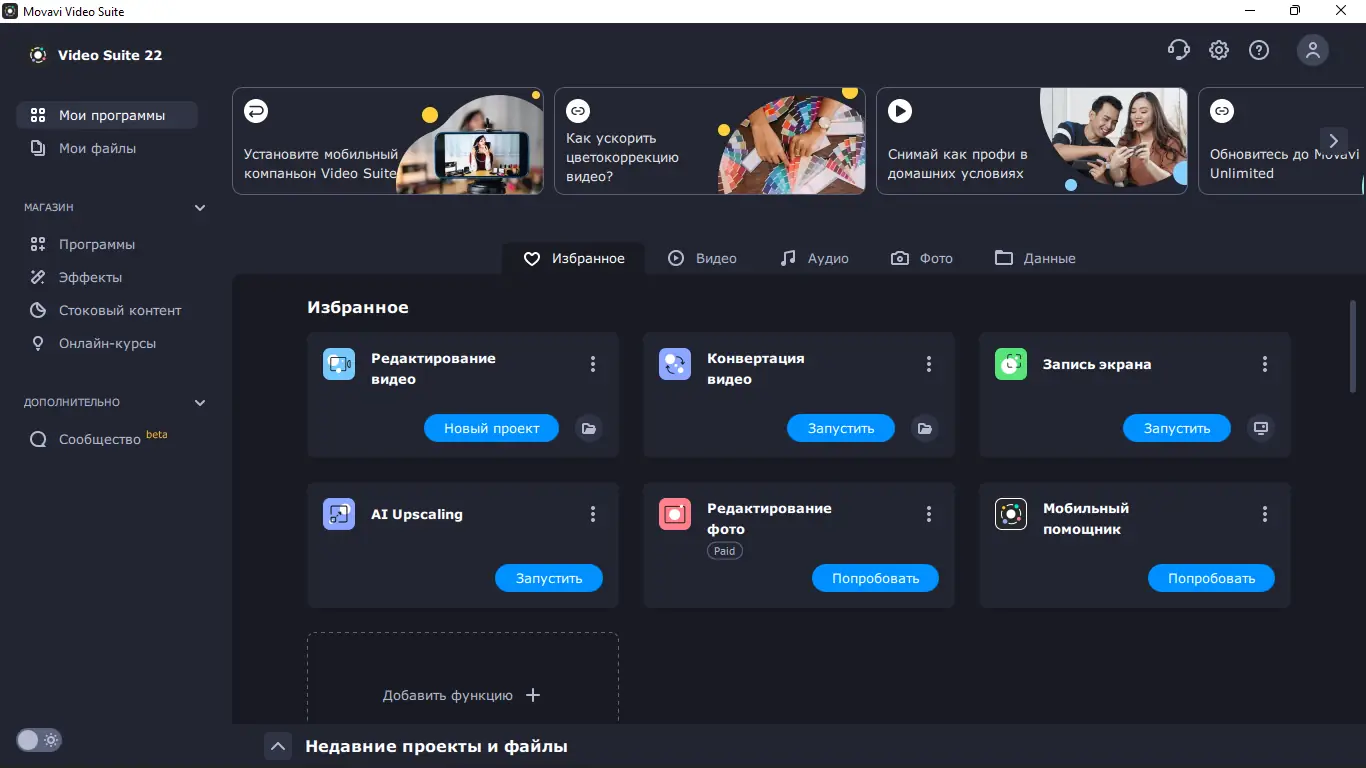The width and height of the screenshot is (1366, 768).
Task: Switch to the Фото tab
Action: pos(921,258)
